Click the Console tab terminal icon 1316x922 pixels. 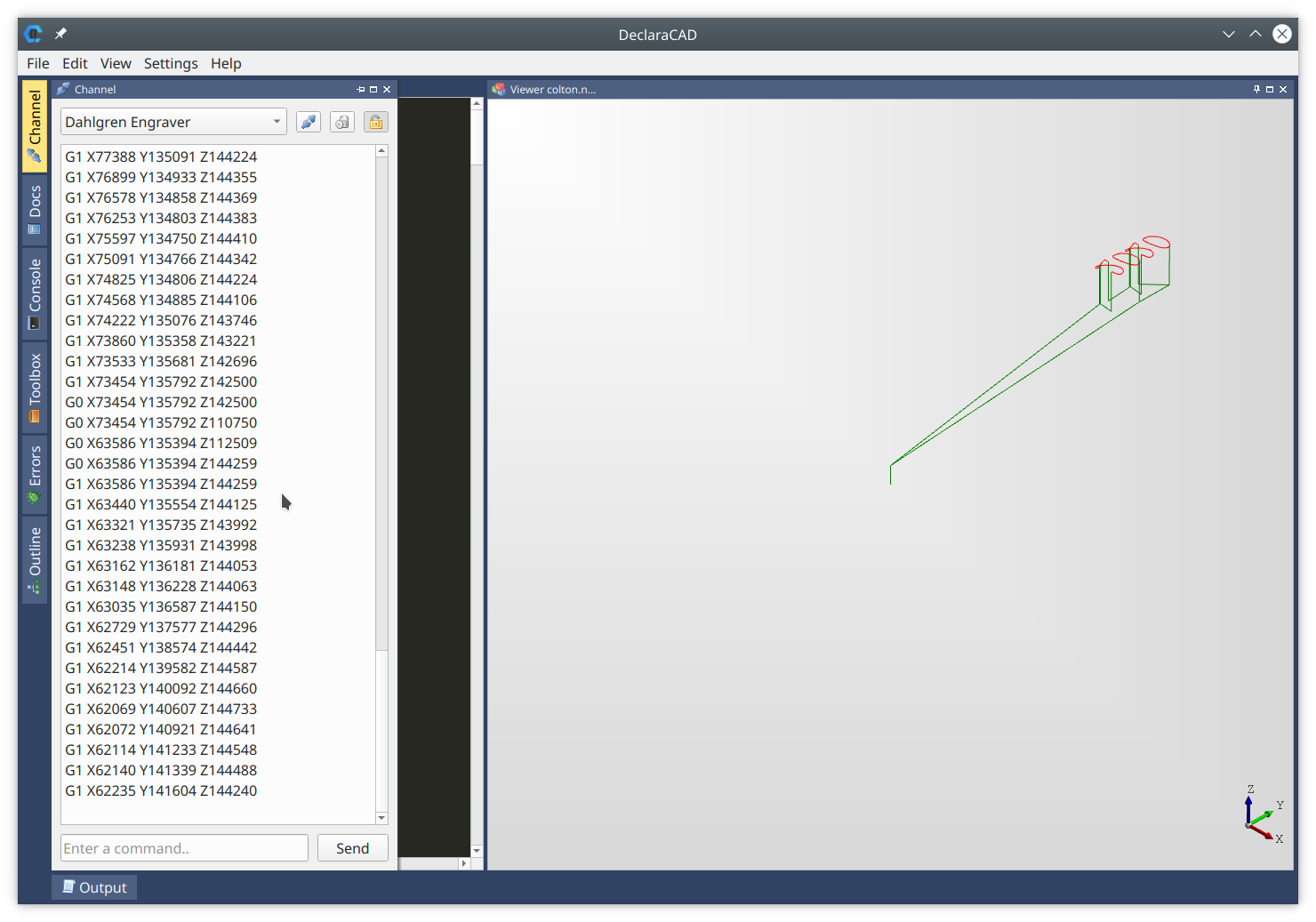coord(35,323)
